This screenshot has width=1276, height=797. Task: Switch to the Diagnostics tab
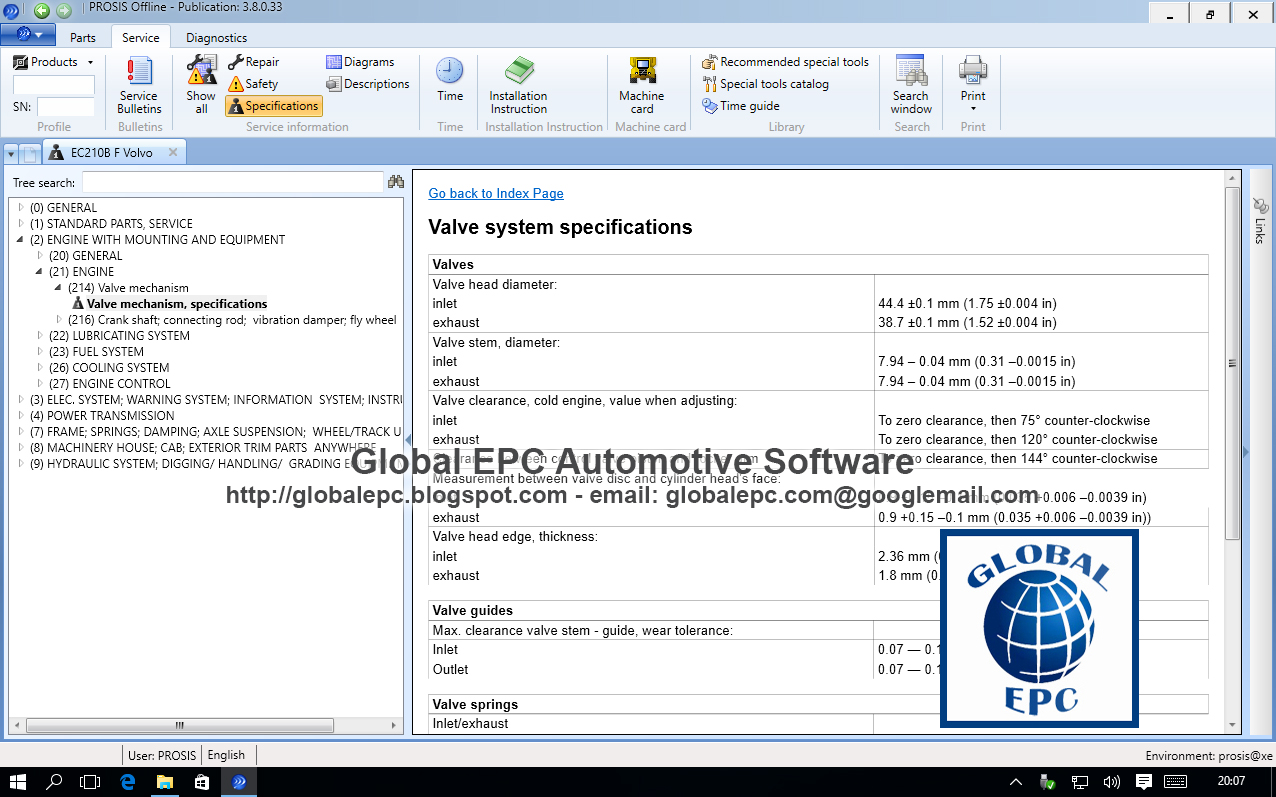click(x=216, y=36)
